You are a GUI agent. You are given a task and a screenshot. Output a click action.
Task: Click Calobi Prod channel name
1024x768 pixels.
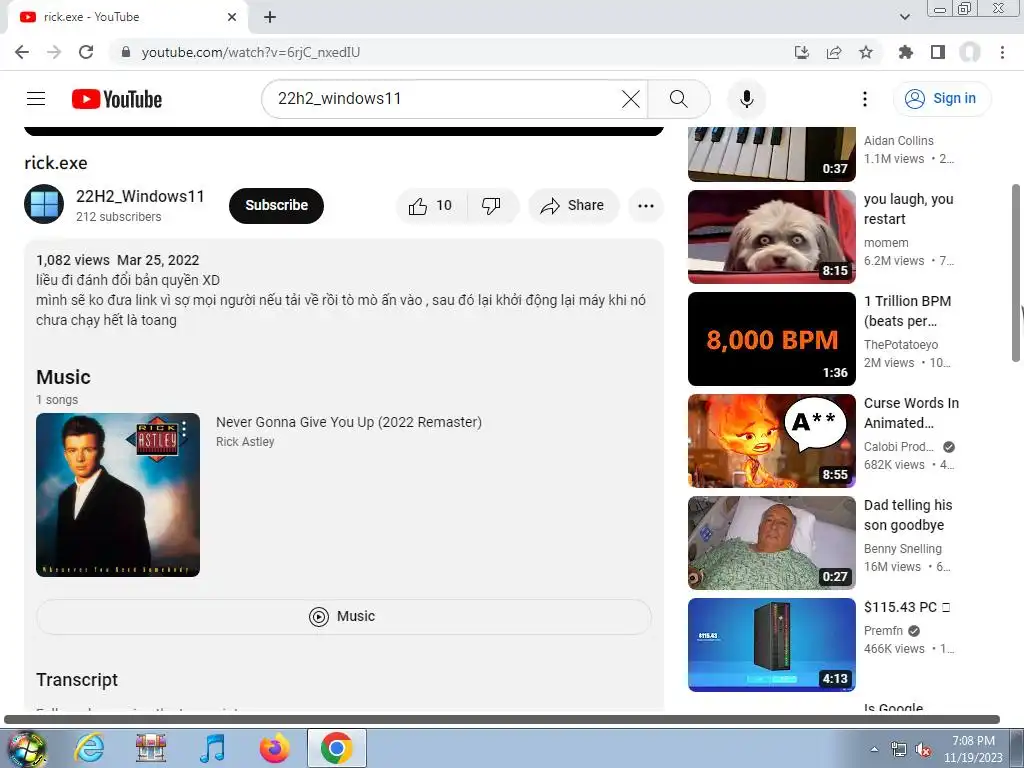click(x=899, y=447)
